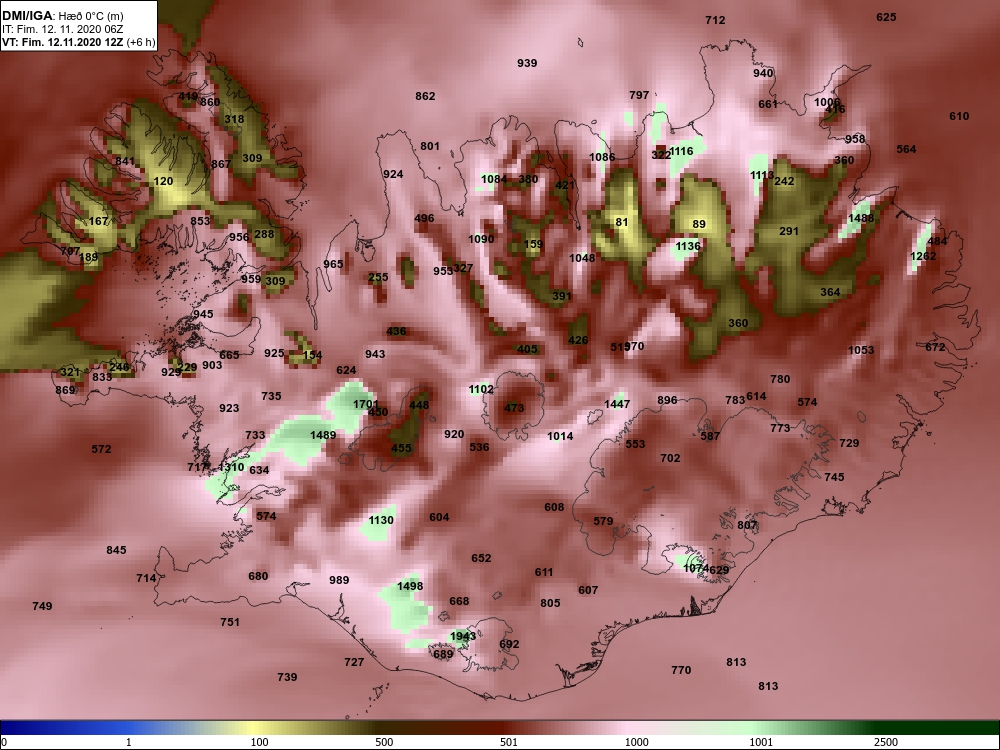Viewport: 1000px width, 750px height.
Task: Click the 'VT: Fim. 12.11.2020 12Z (+6 h)' line
Action: (78, 42)
